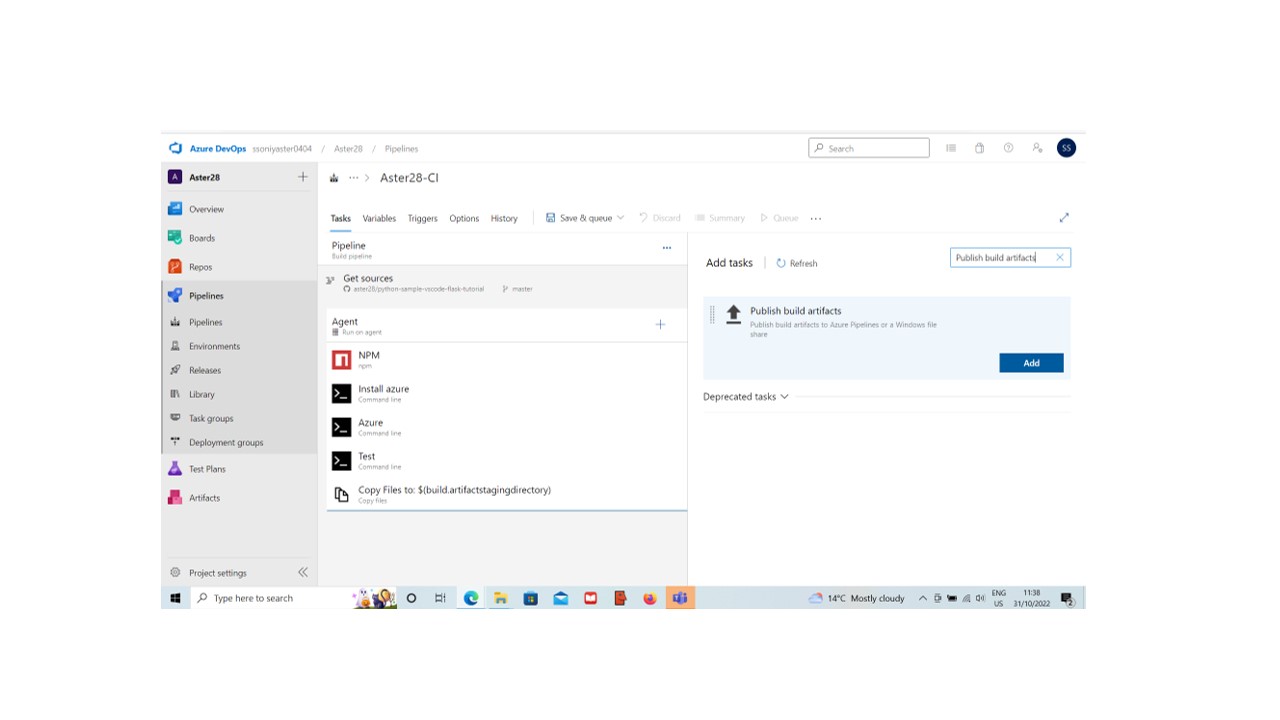Collapse the sidebar with double chevron
Image resolution: width=1280 pixels, height=720 pixels.
(303, 572)
